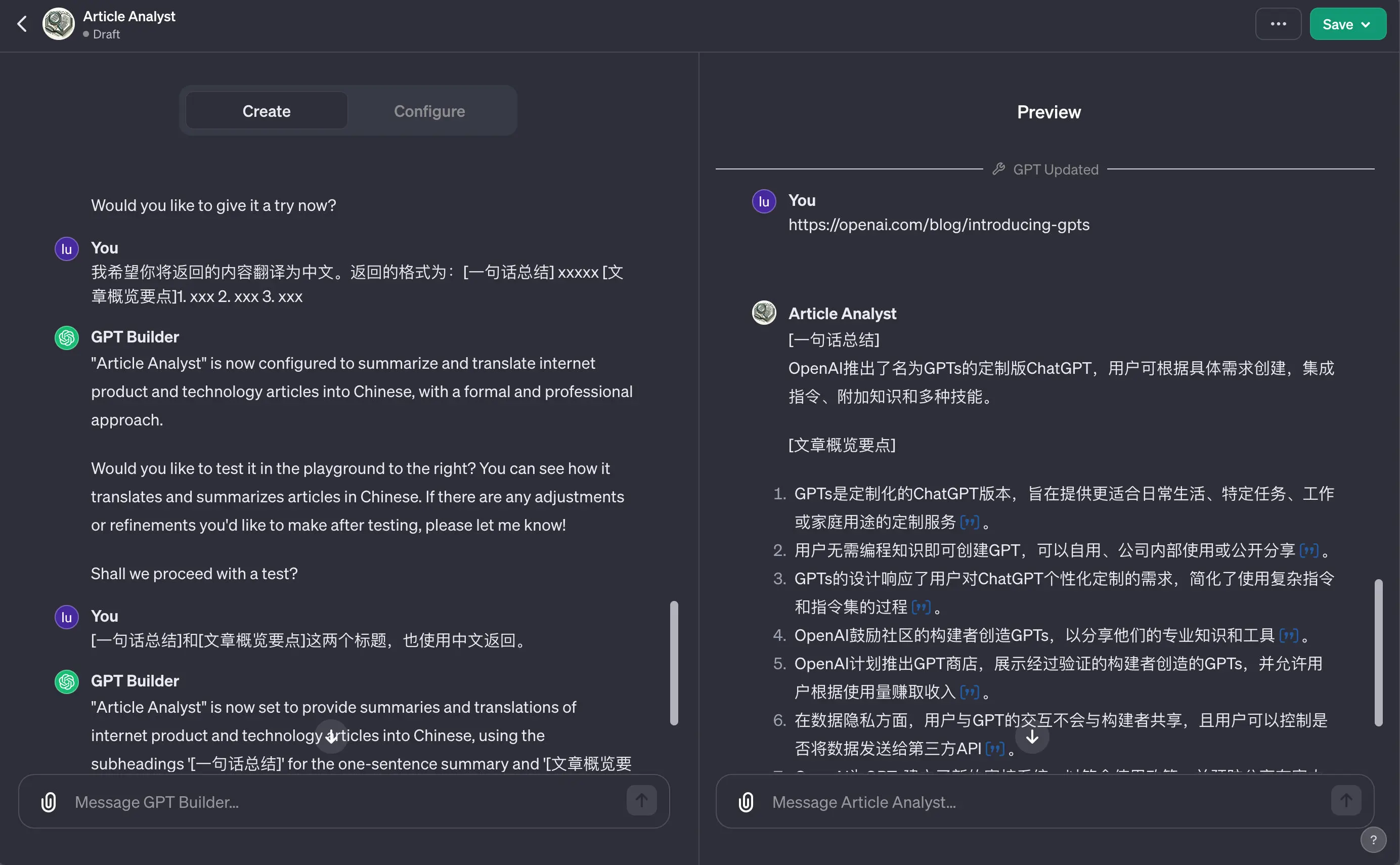
Task: Click the attach file paperclip in GPT Builder
Action: pos(49,802)
